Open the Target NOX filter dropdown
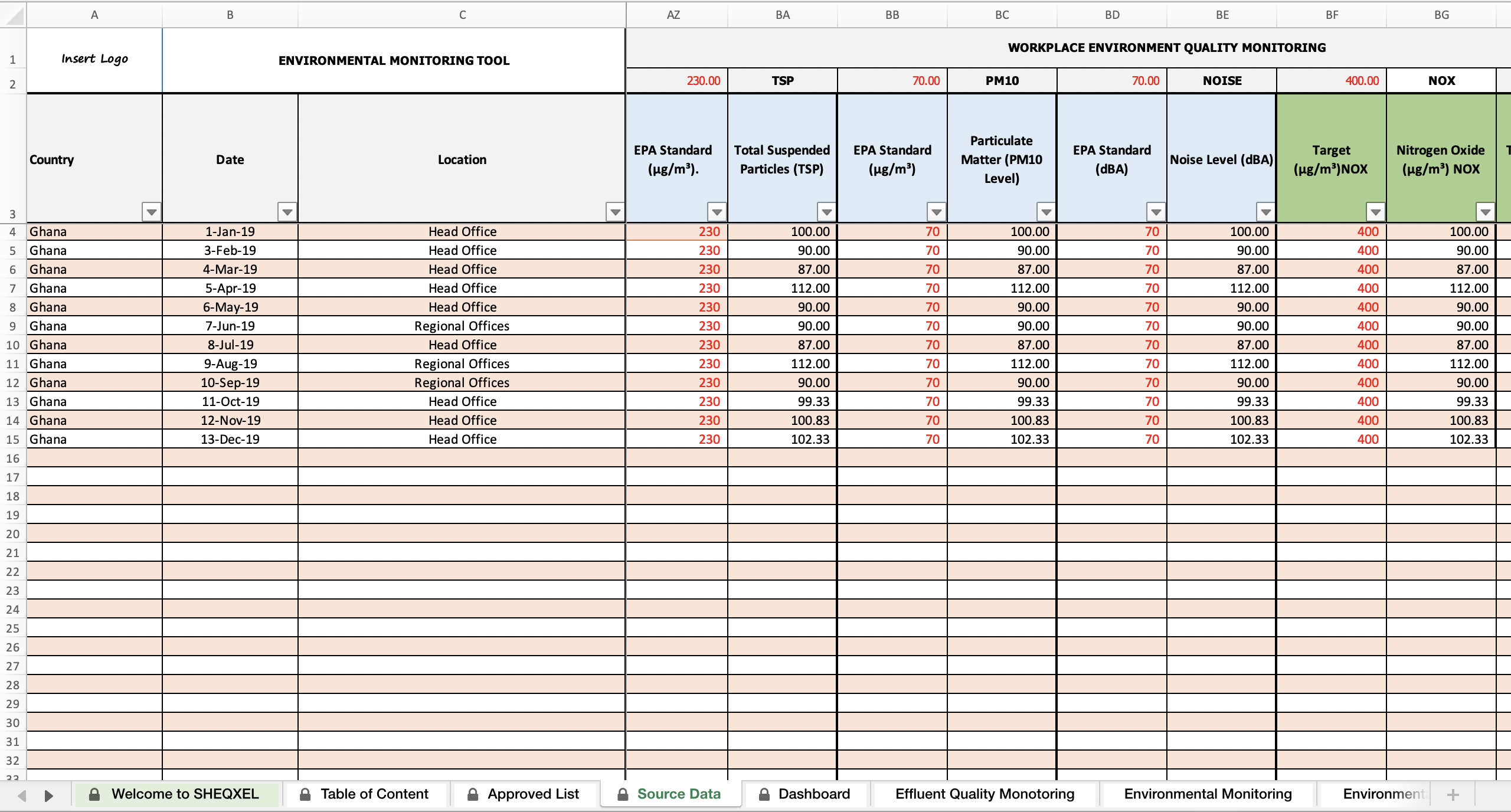The height and width of the screenshot is (812, 1511). [1375, 212]
